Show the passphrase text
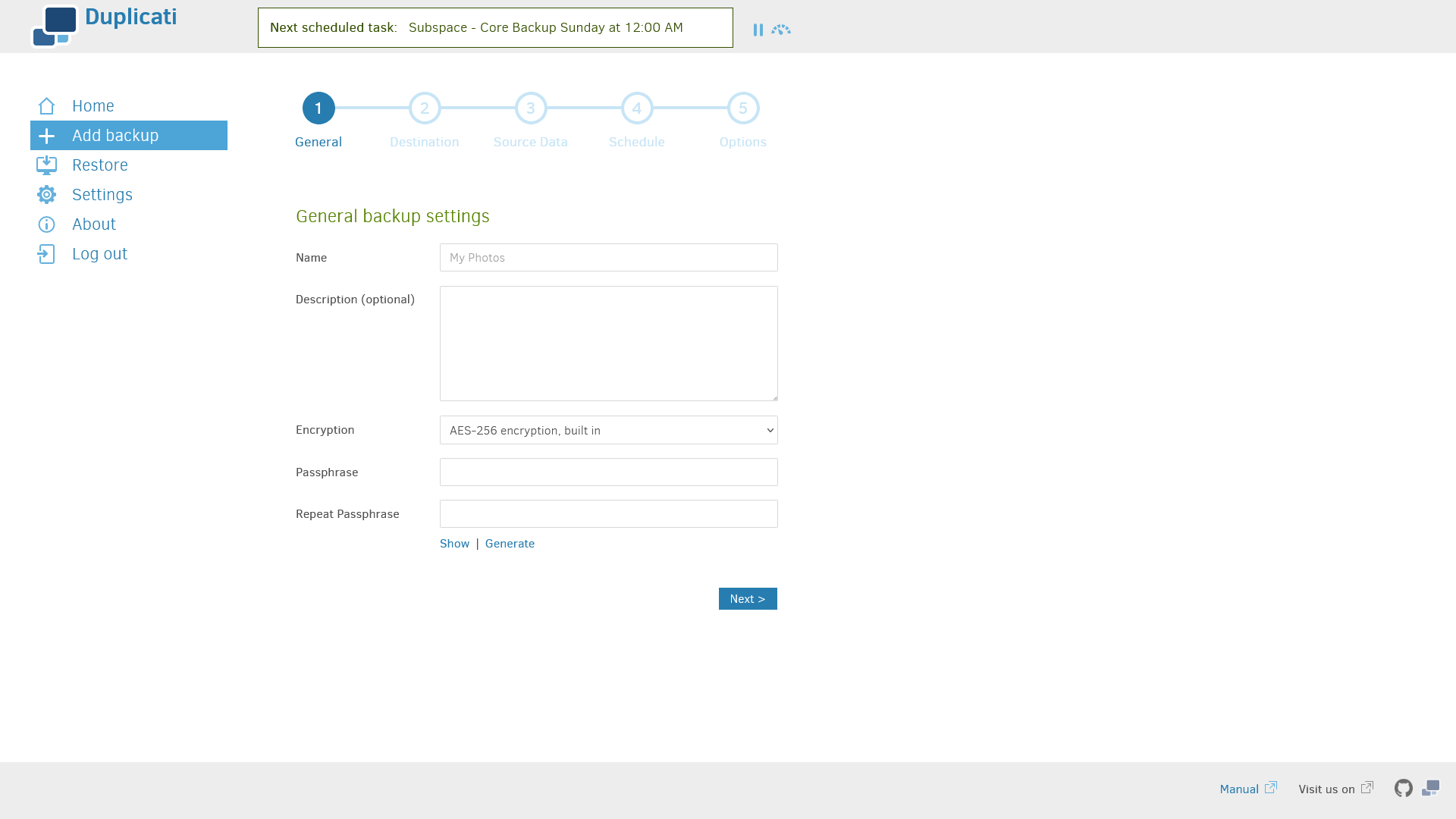 [x=454, y=544]
